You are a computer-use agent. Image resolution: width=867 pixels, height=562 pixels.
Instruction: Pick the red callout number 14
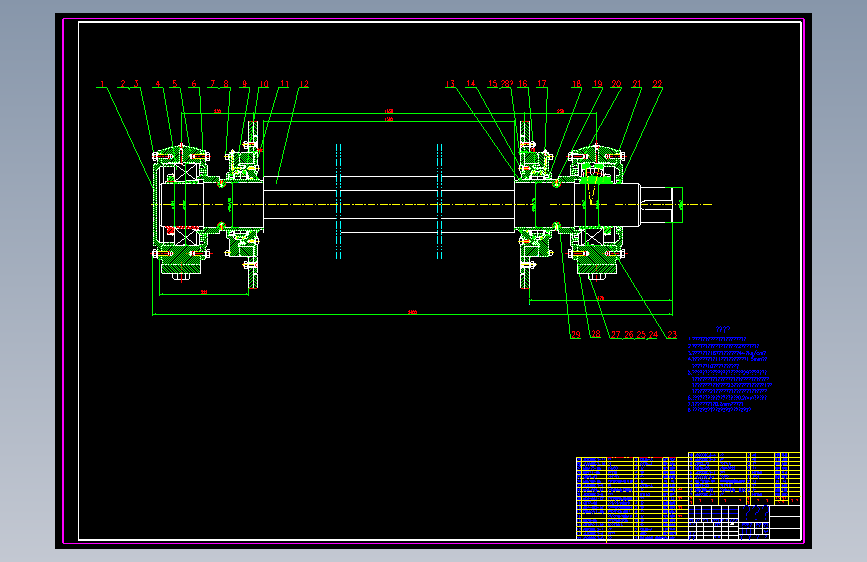(x=471, y=84)
